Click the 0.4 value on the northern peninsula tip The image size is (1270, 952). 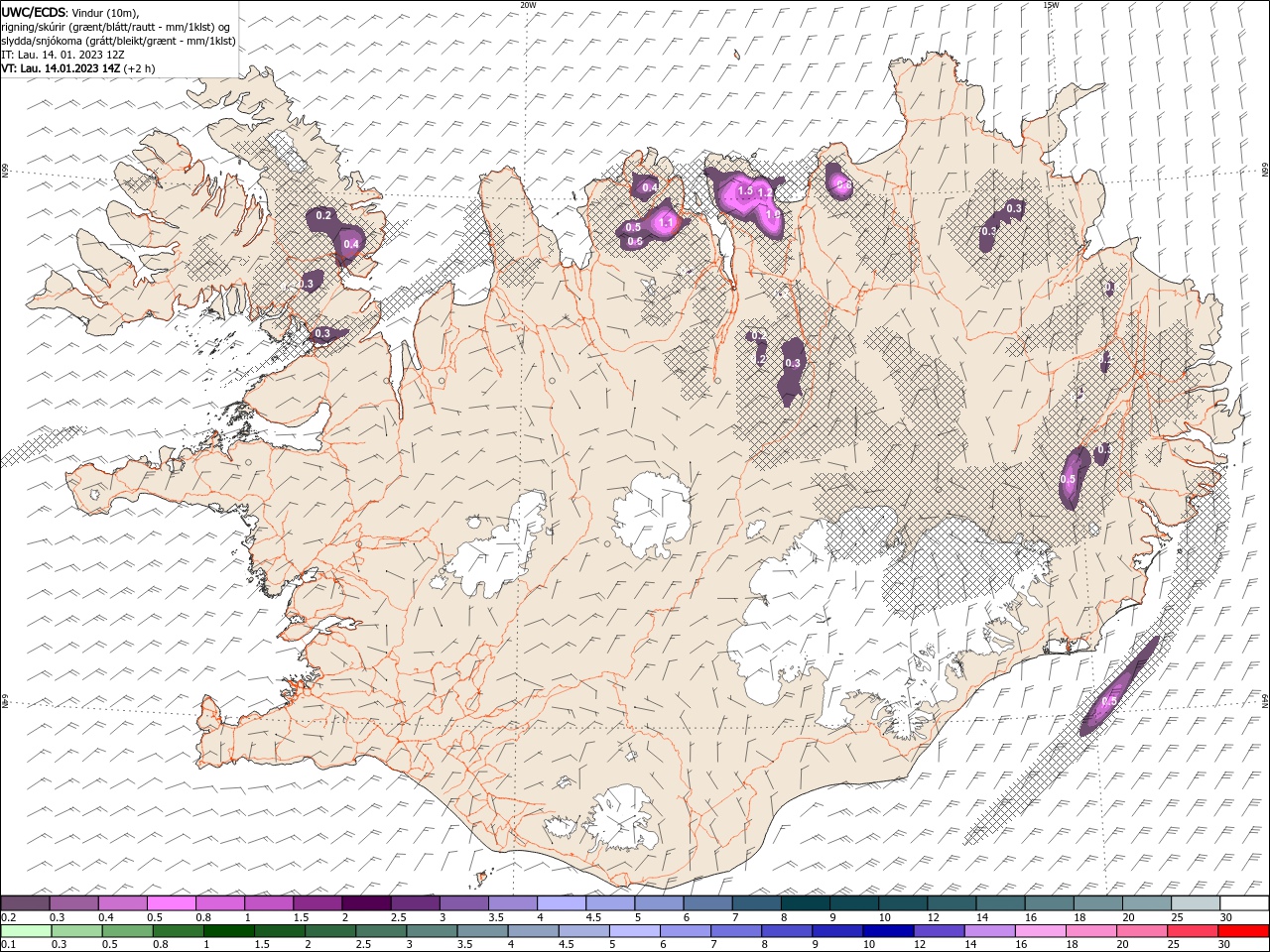pos(650,187)
